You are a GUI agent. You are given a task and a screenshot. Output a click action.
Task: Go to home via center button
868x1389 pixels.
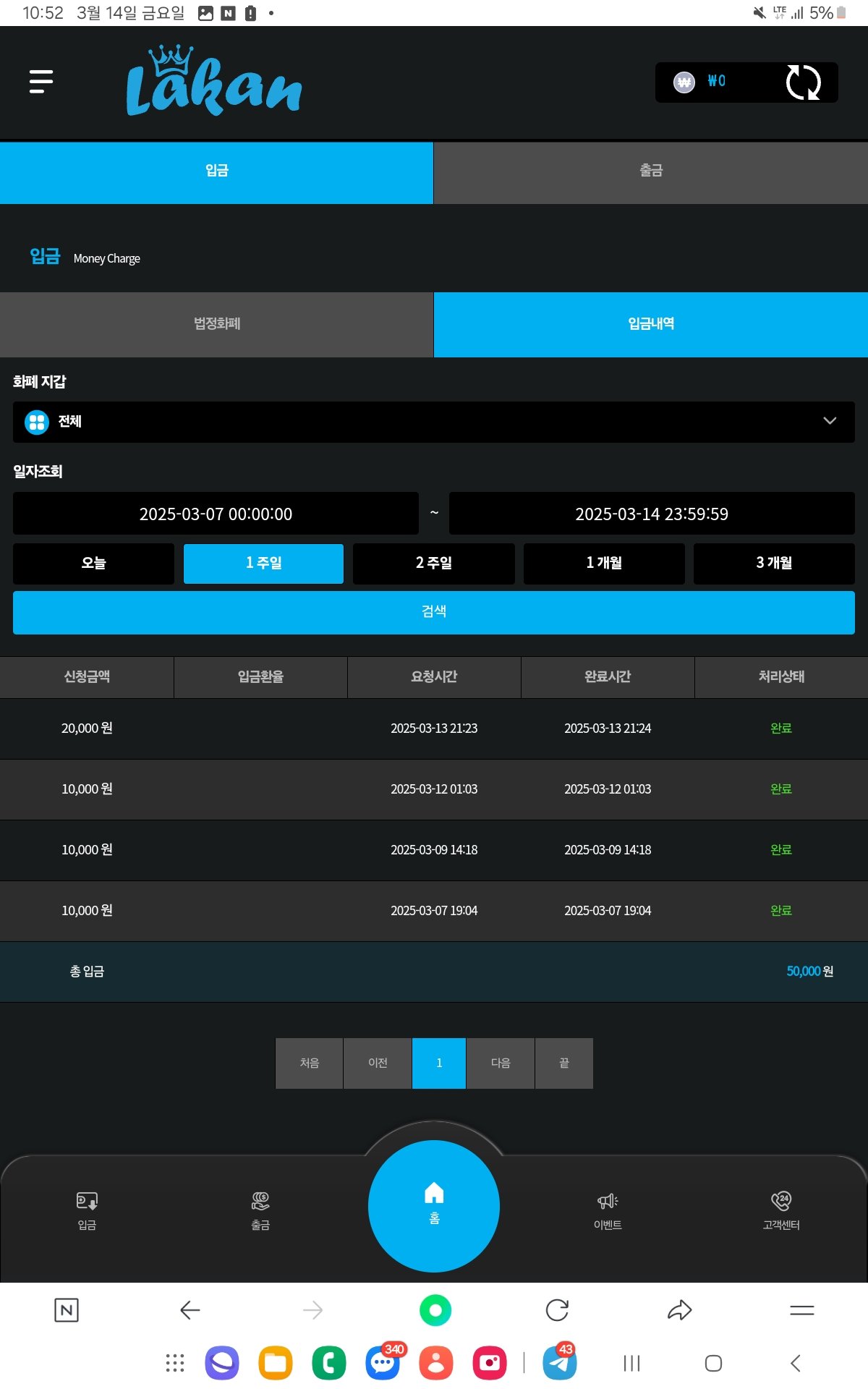click(434, 1205)
